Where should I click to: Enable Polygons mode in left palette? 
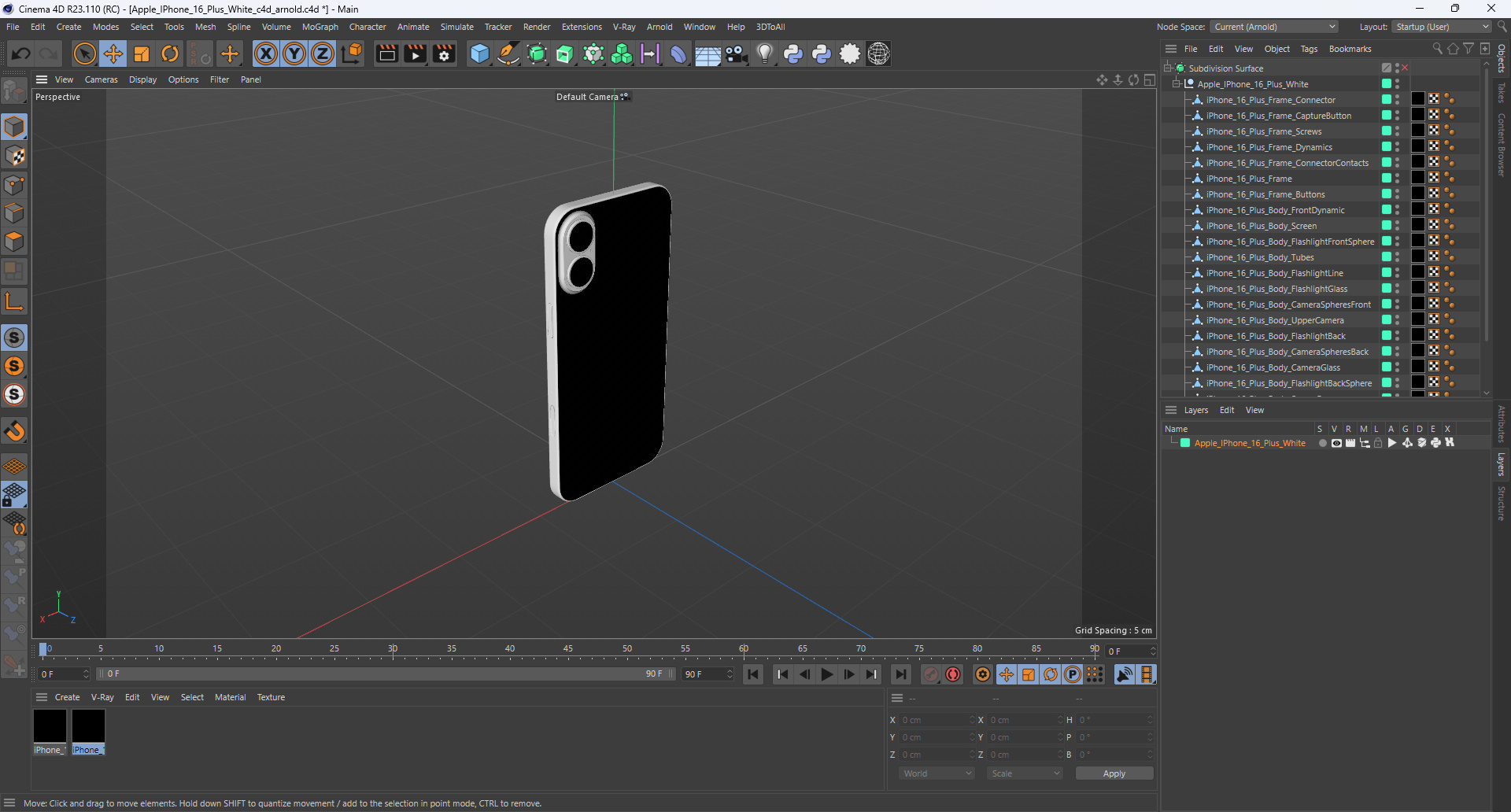[x=14, y=242]
